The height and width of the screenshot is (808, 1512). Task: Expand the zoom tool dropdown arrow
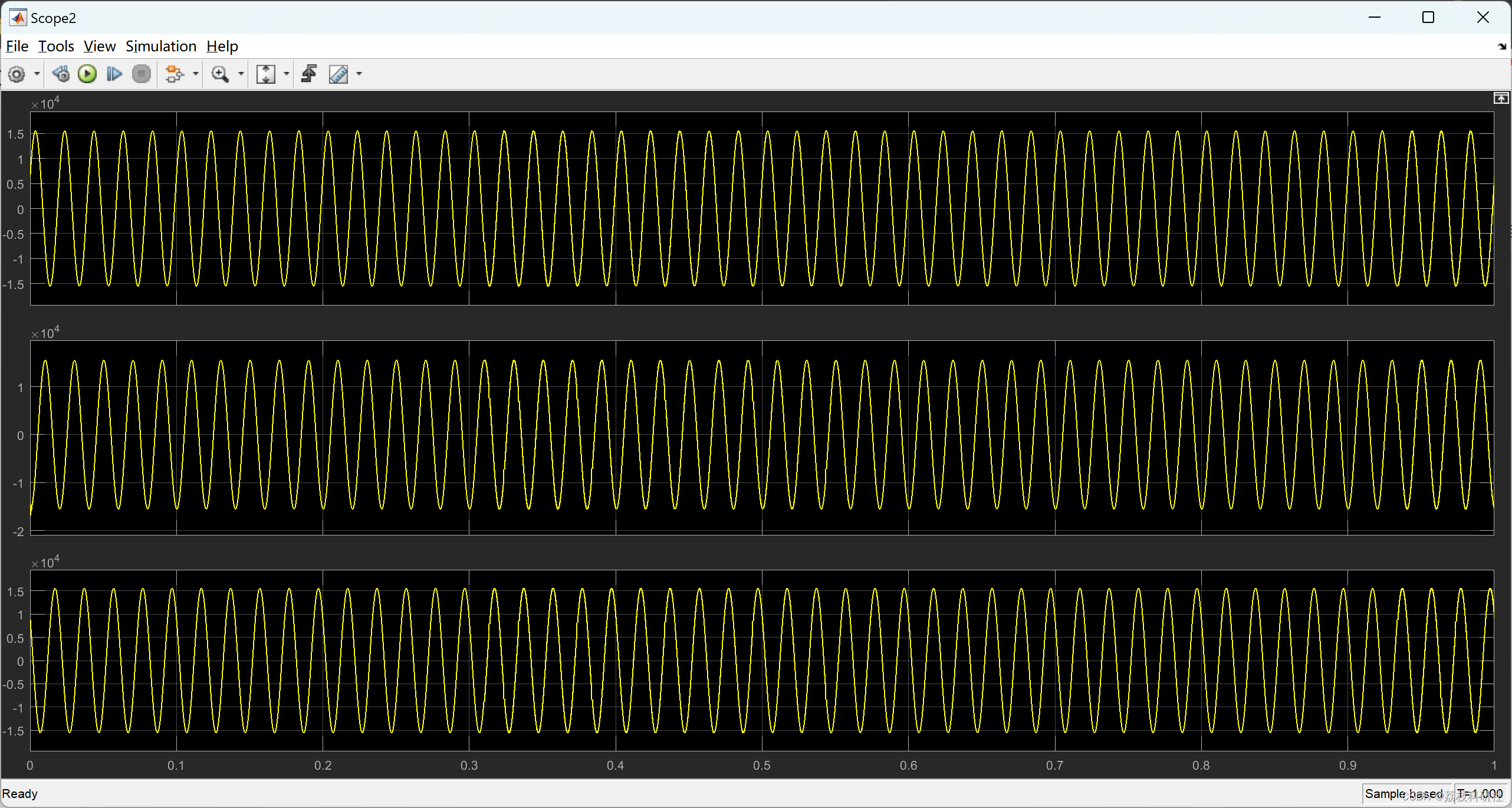click(x=241, y=74)
